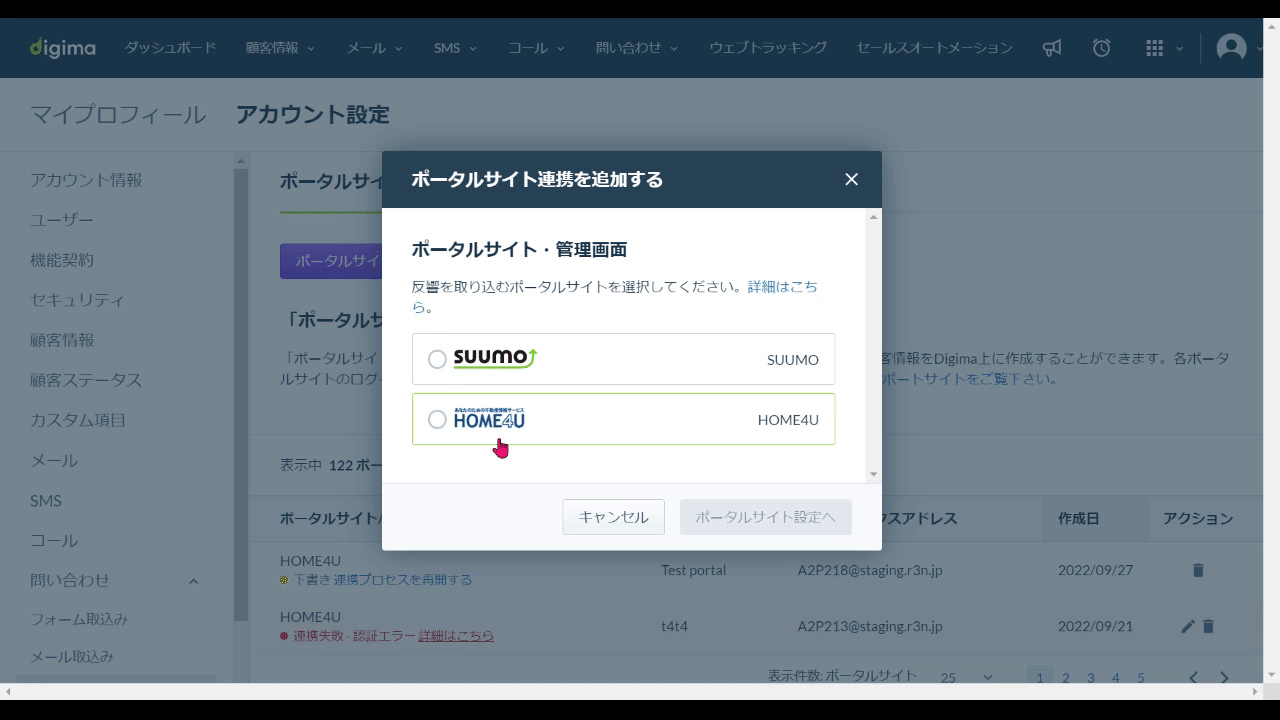Open アカウント情報 in sidebar
Viewport: 1280px width, 720px height.
coord(86,180)
